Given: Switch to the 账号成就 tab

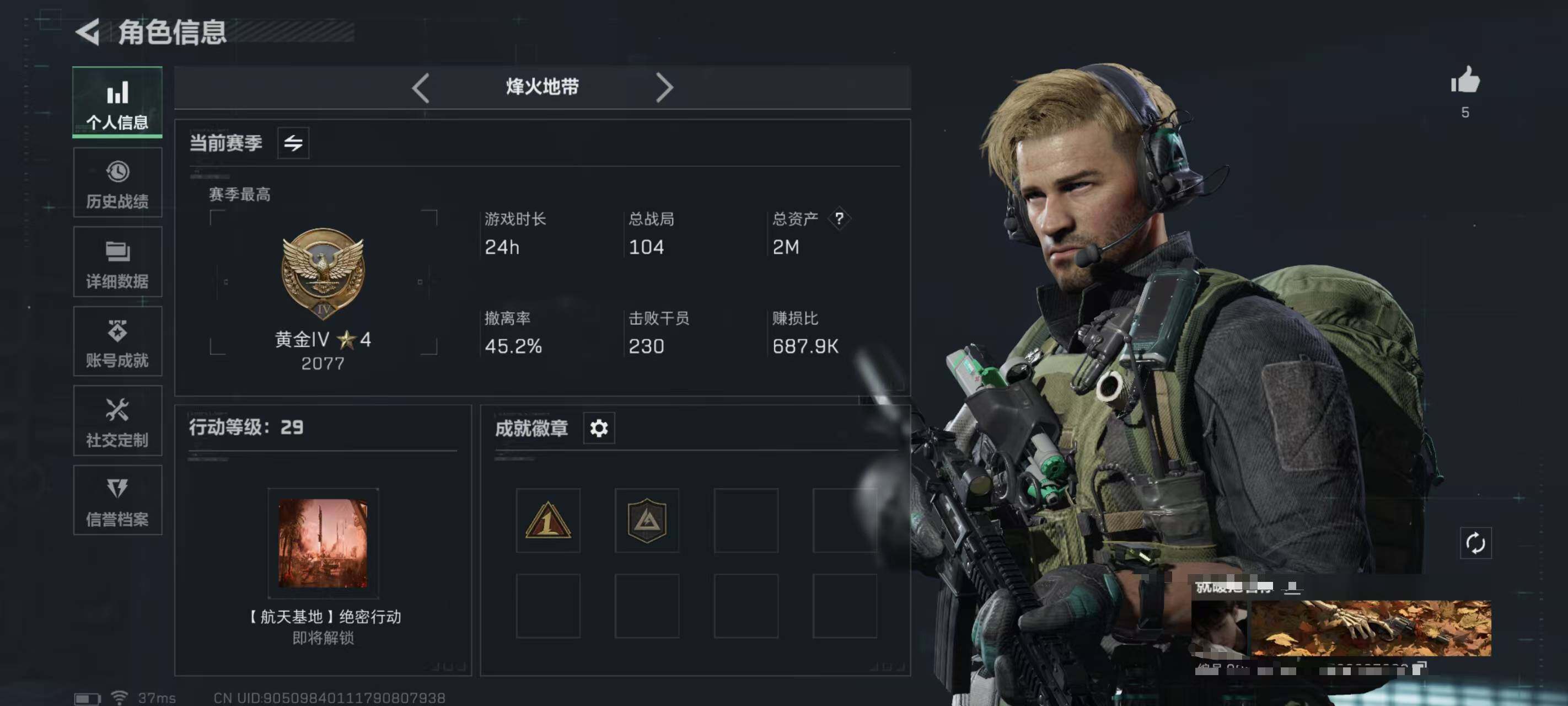Looking at the screenshot, I should 117,341.
